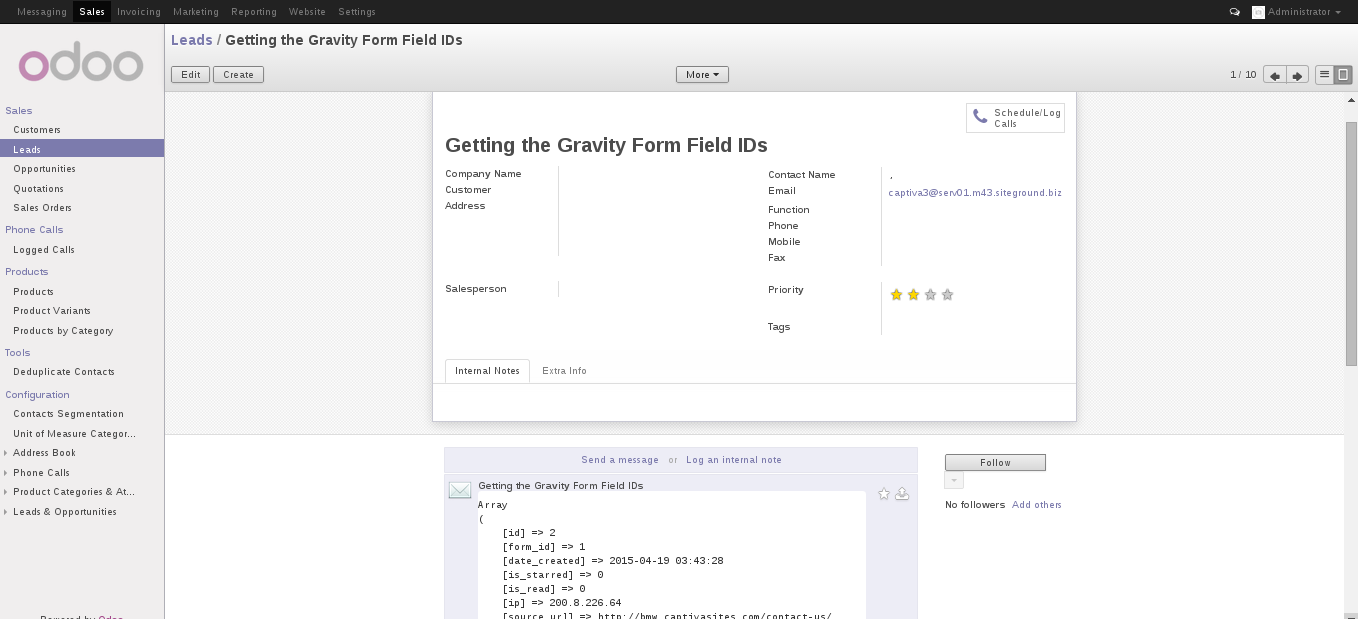The height and width of the screenshot is (619, 1358).
Task: Click the phone icon on Schedule/Log Calls
Action: tap(979, 116)
